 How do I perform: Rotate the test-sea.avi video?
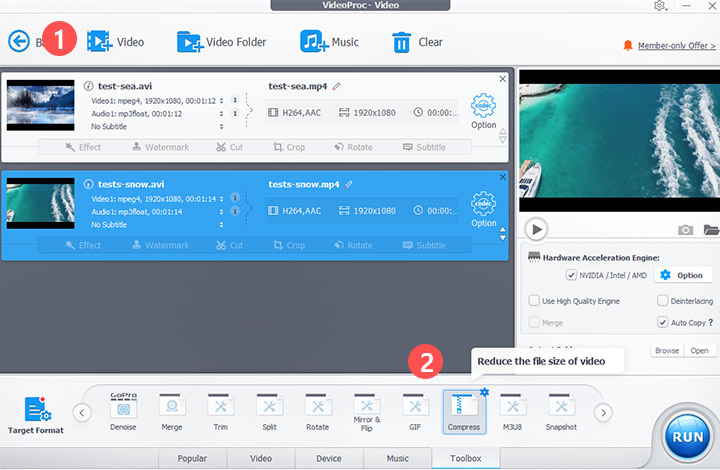(353, 147)
